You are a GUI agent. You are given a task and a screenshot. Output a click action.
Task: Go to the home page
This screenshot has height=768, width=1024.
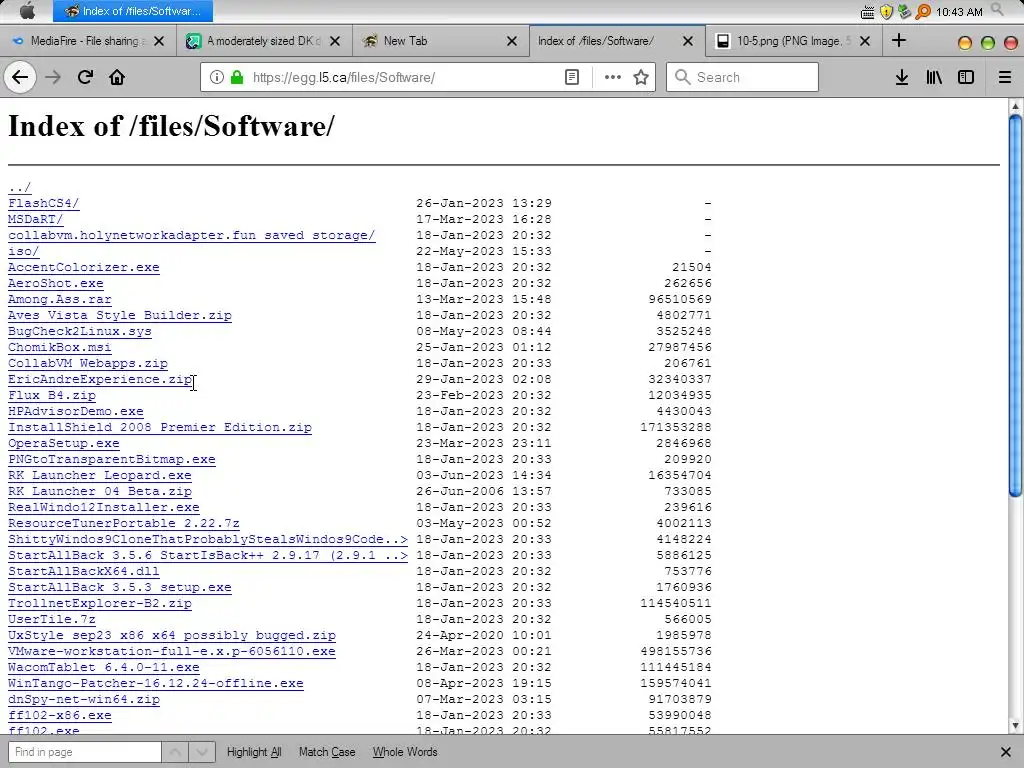pyautogui.click(x=117, y=77)
